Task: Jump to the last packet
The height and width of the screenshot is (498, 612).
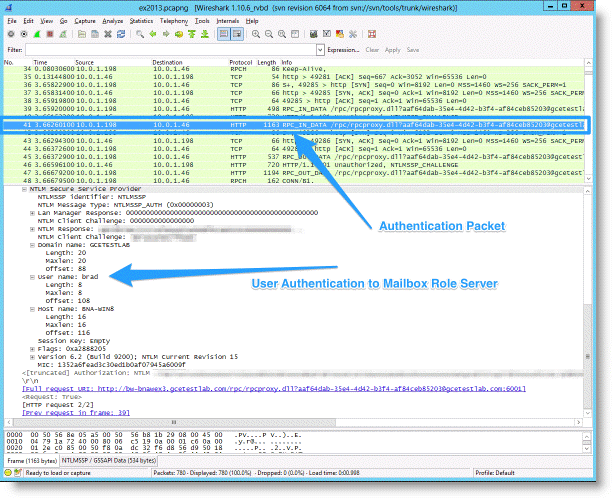Action: [x=205, y=34]
